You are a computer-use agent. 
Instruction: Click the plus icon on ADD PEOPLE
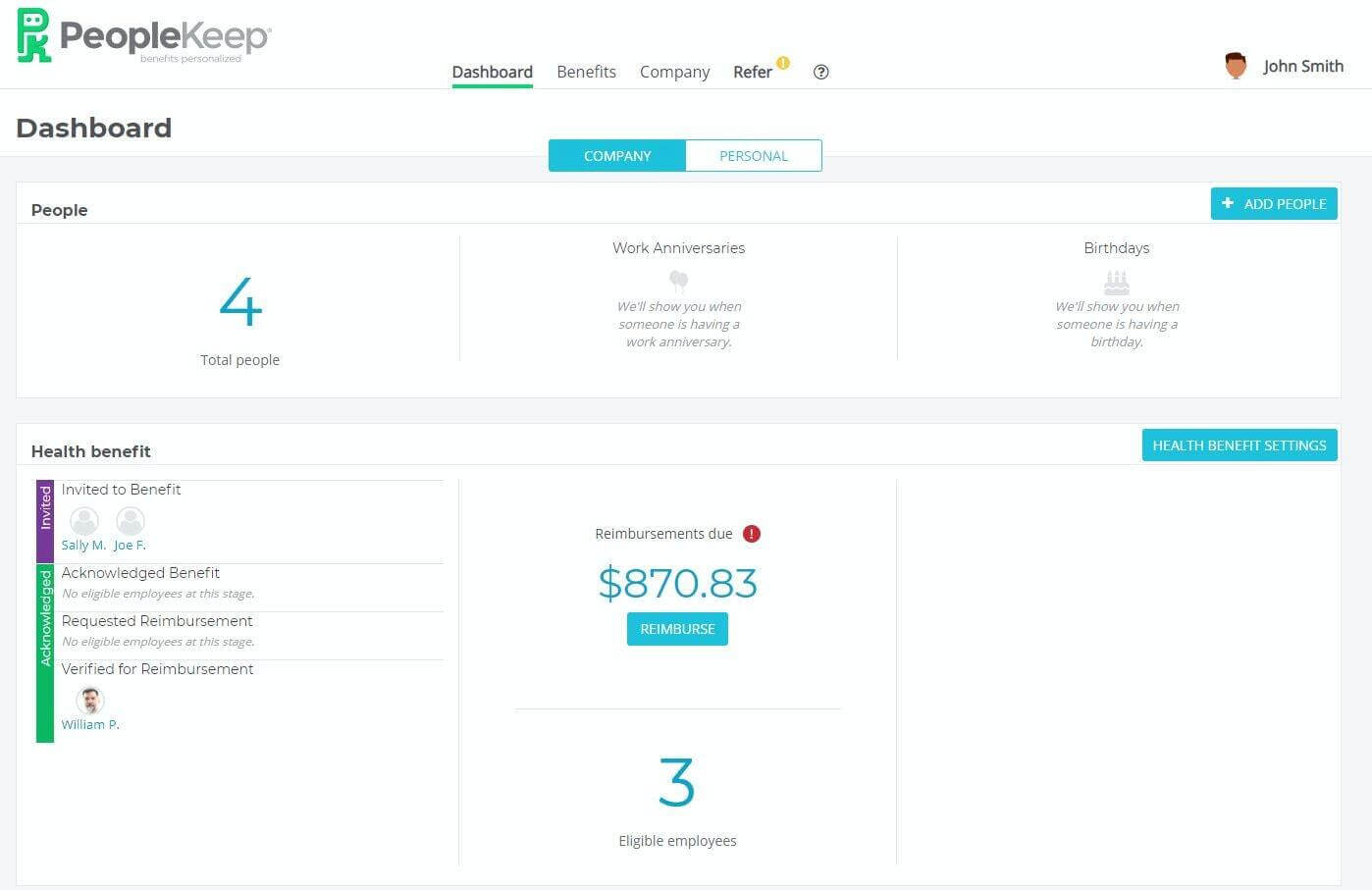tap(1228, 203)
